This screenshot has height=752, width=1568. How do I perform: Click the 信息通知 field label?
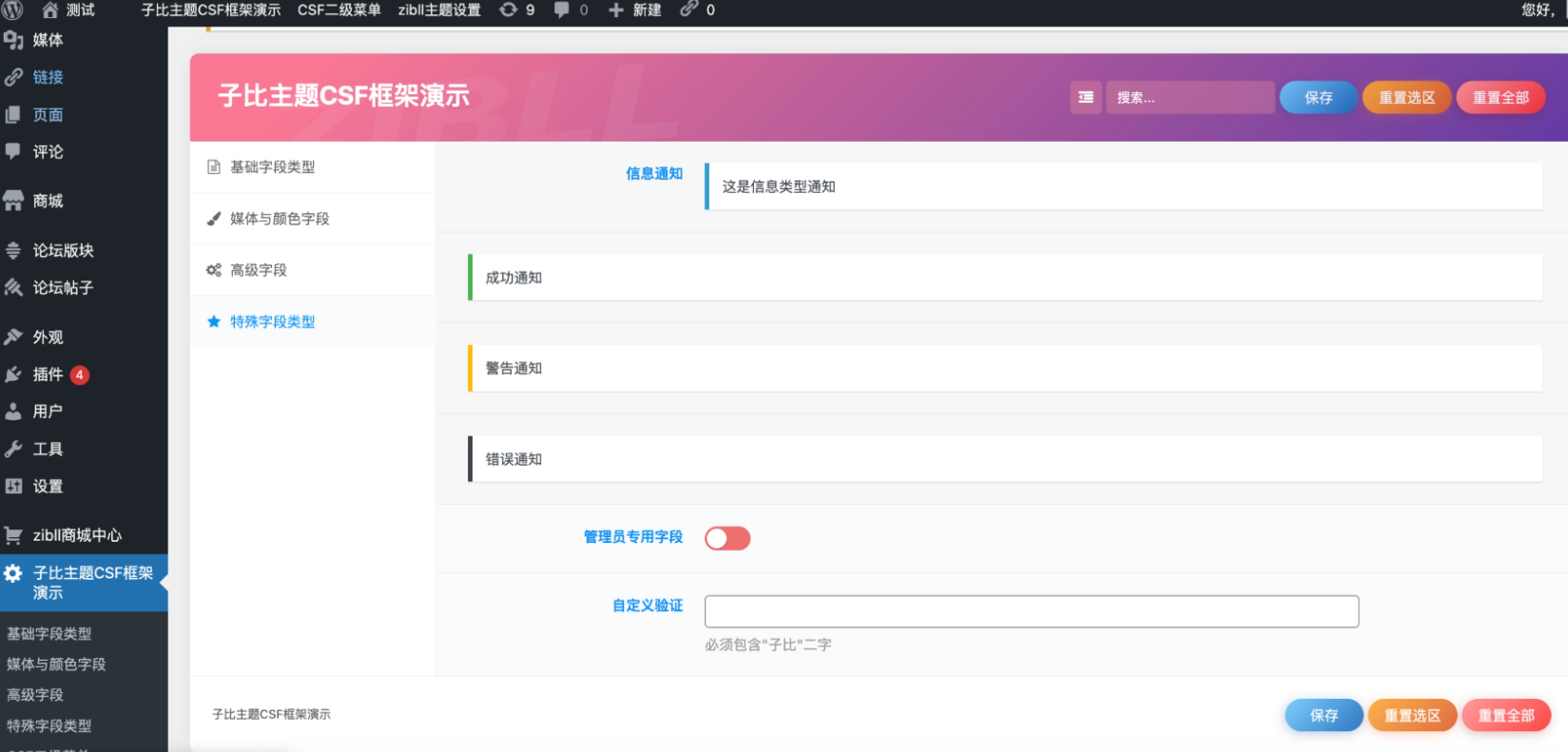pos(654,173)
